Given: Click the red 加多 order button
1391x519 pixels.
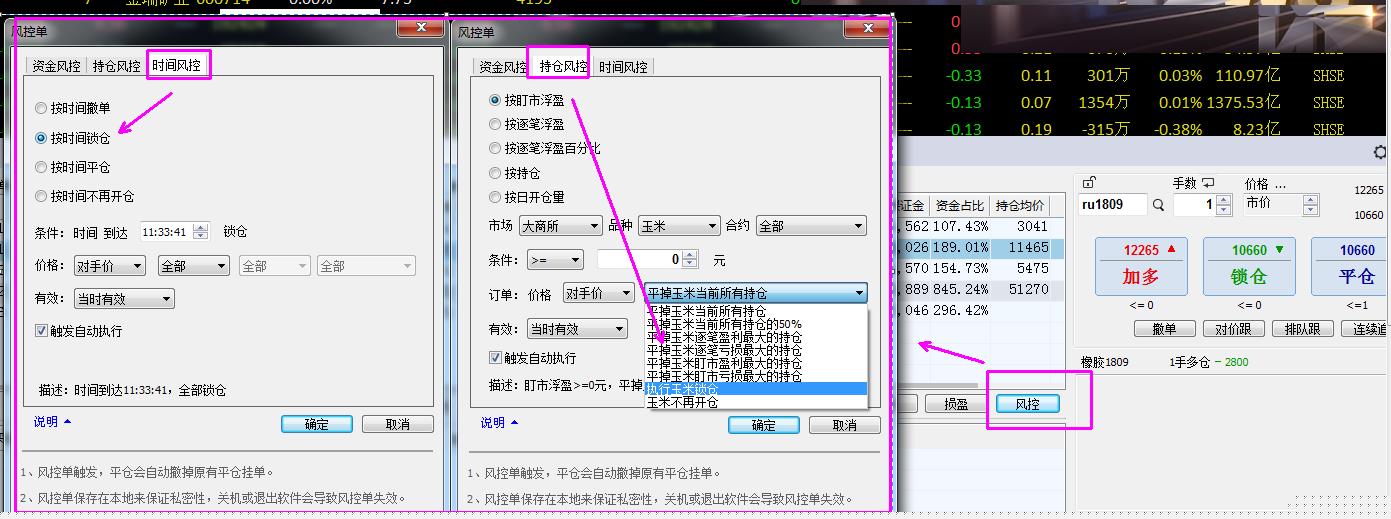Looking at the screenshot, I should (1141, 267).
